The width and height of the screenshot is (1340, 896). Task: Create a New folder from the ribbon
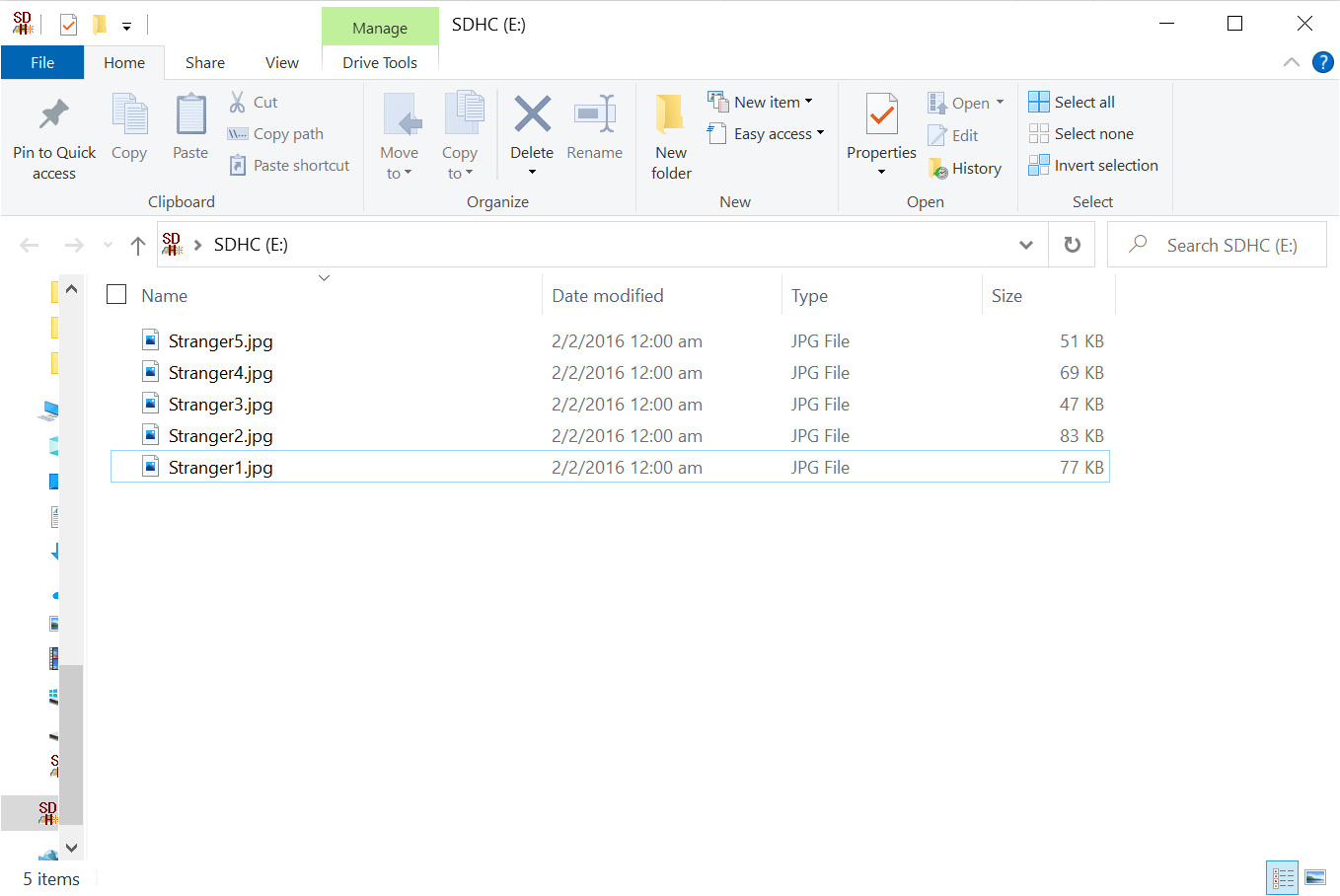click(671, 136)
